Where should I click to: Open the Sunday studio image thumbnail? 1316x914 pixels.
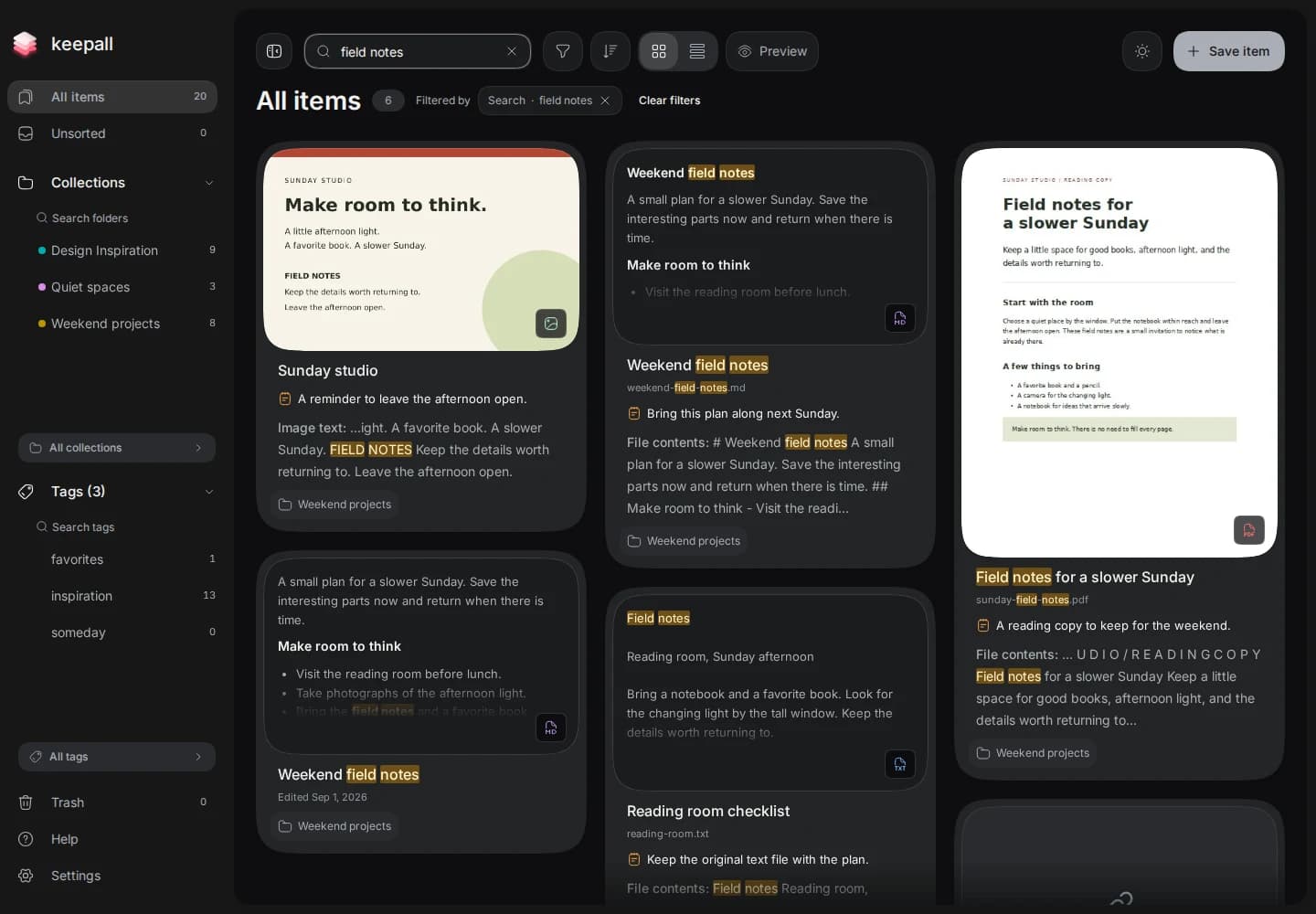click(421, 250)
